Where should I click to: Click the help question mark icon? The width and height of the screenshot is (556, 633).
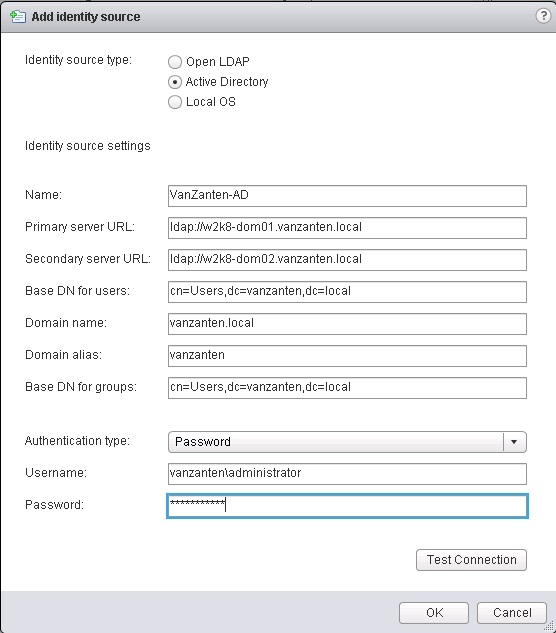click(x=543, y=16)
